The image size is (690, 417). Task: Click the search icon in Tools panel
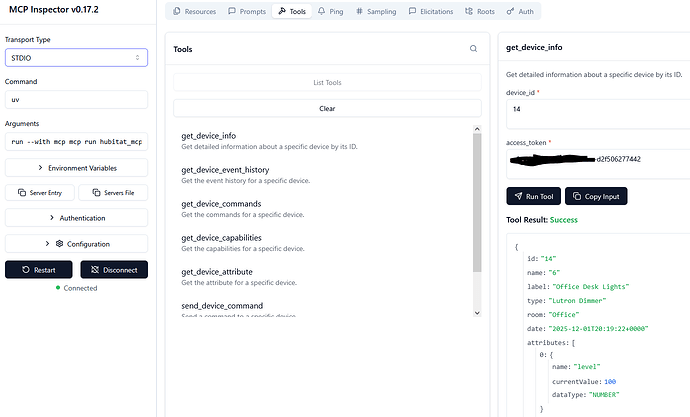click(x=473, y=48)
